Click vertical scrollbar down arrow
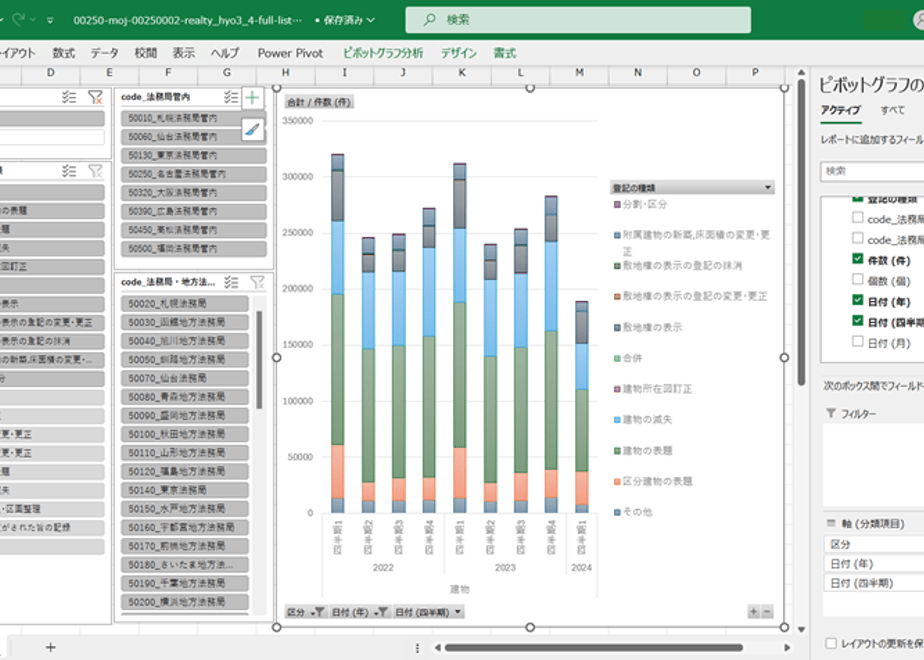This screenshot has width=924, height=660. click(801, 629)
